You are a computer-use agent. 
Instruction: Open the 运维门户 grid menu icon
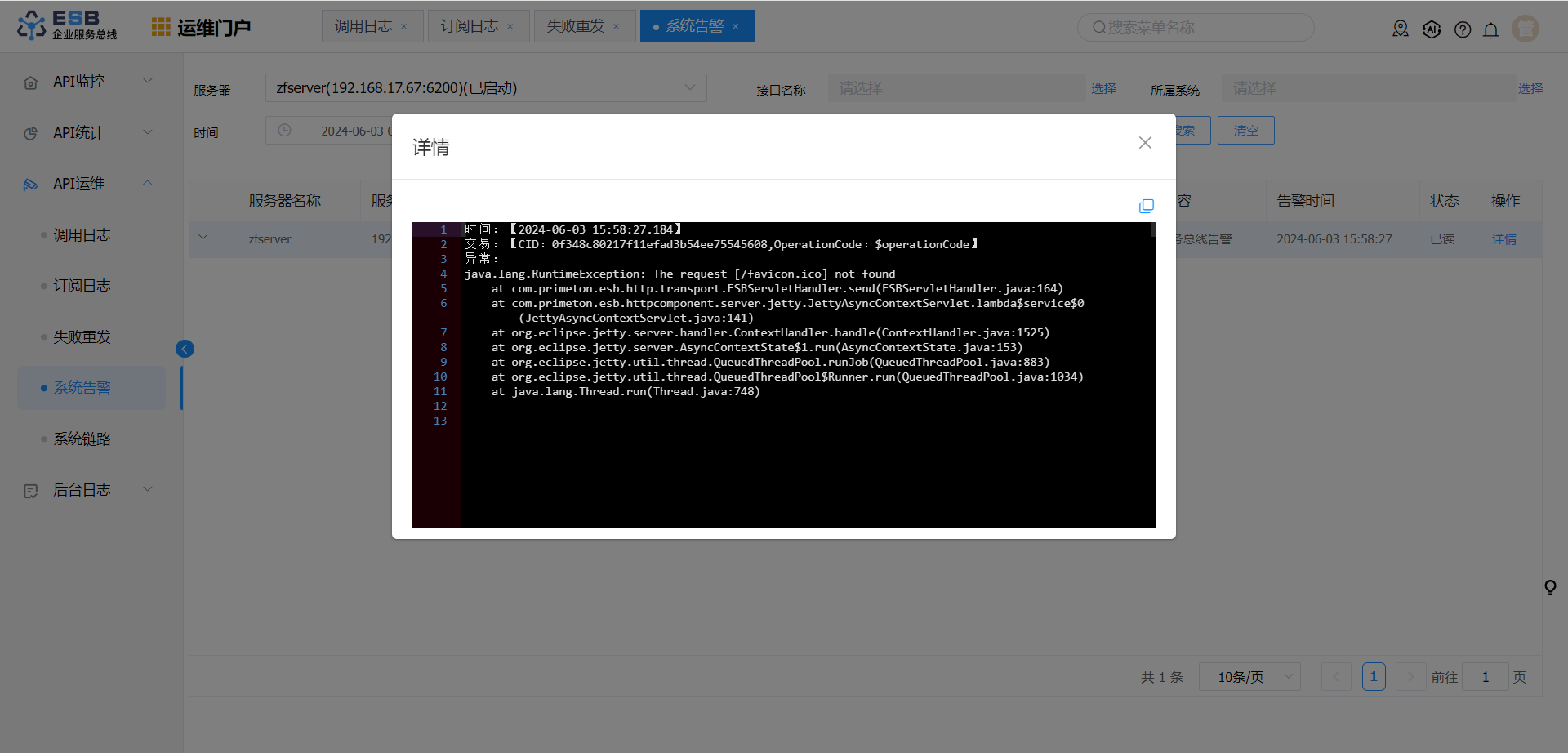161,28
